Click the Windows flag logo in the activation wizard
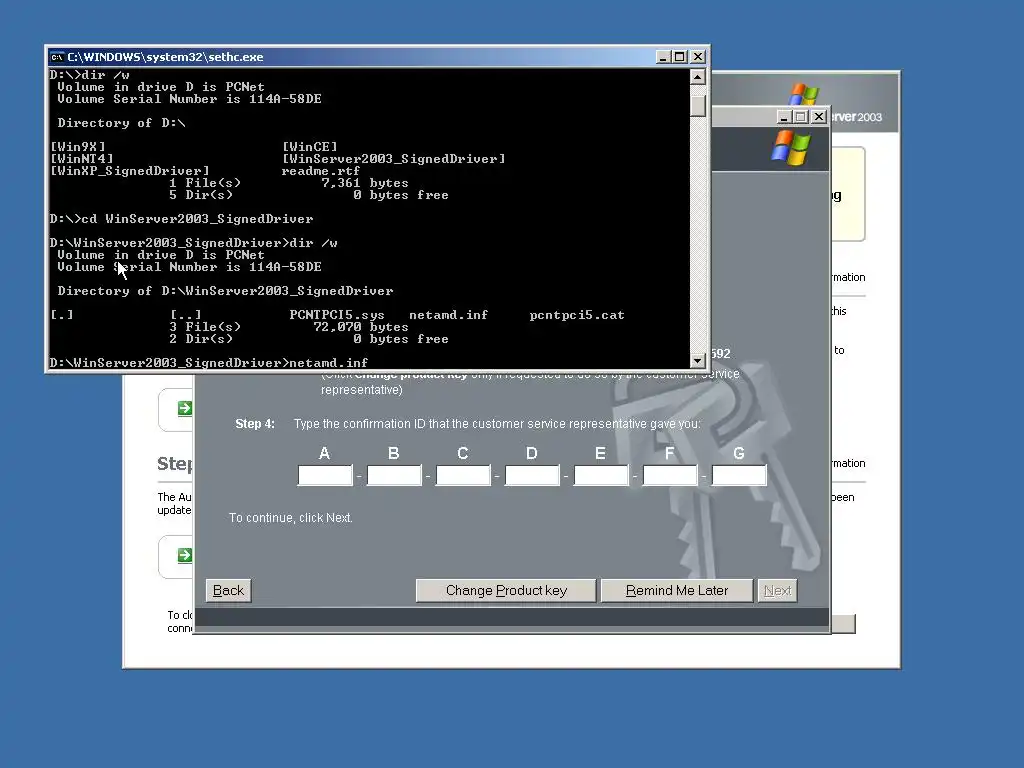Screen dimensions: 1024x768 [x=790, y=148]
